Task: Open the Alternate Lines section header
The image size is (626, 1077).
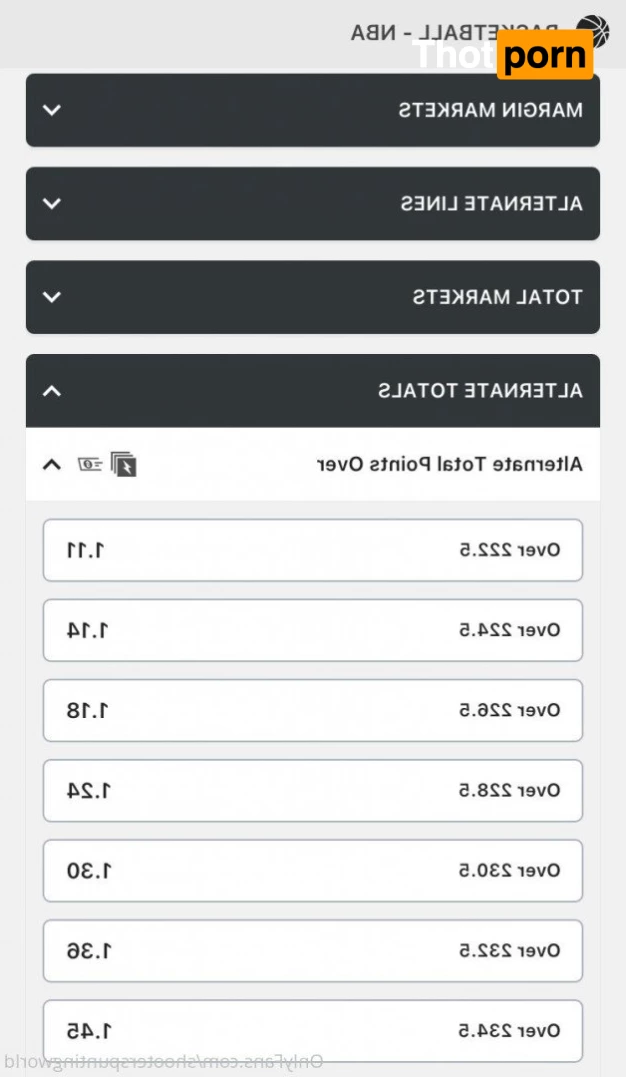Action: pyautogui.click(x=312, y=204)
